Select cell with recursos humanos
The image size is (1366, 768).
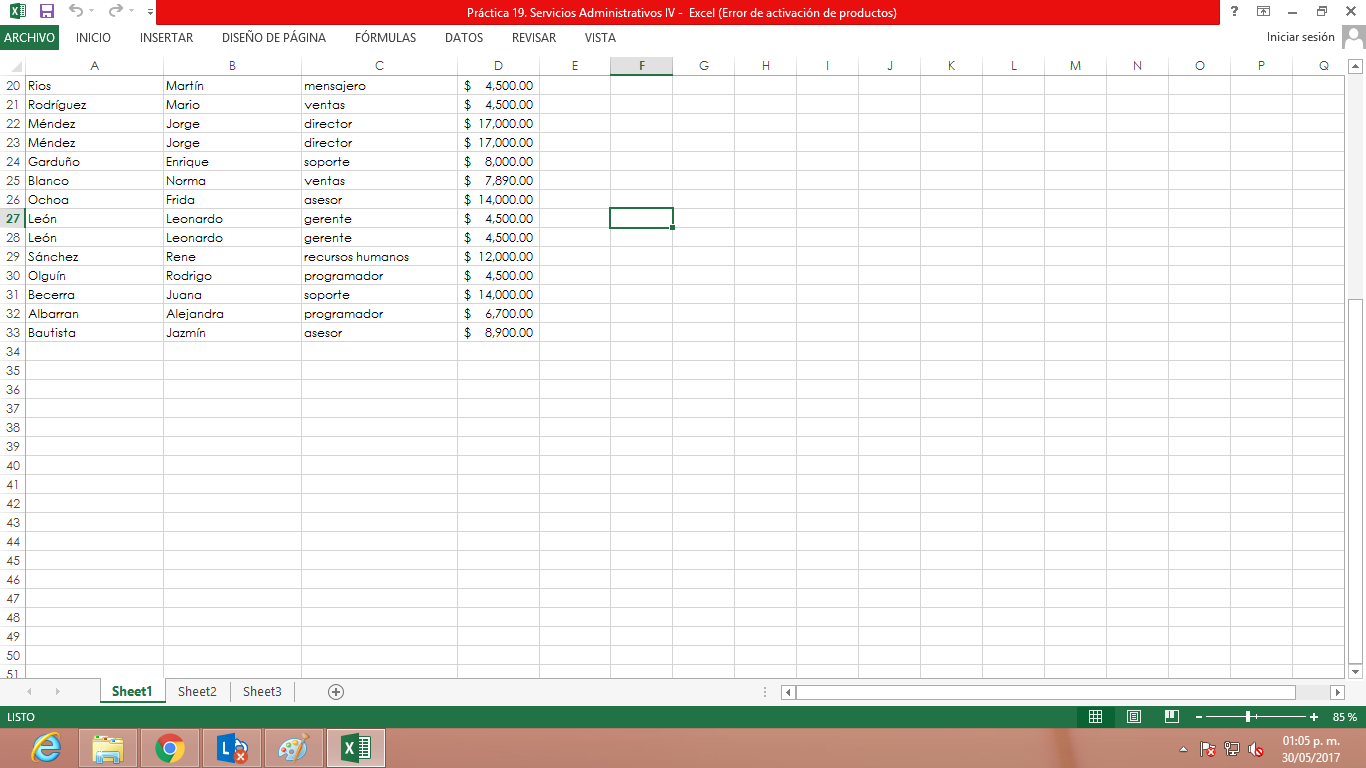pos(379,257)
